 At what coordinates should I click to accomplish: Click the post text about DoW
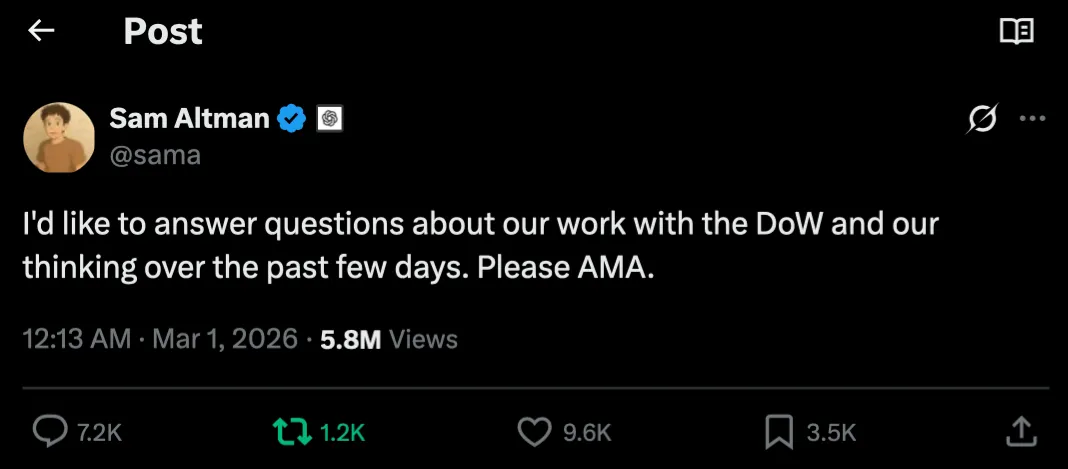click(x=481, y=246)
